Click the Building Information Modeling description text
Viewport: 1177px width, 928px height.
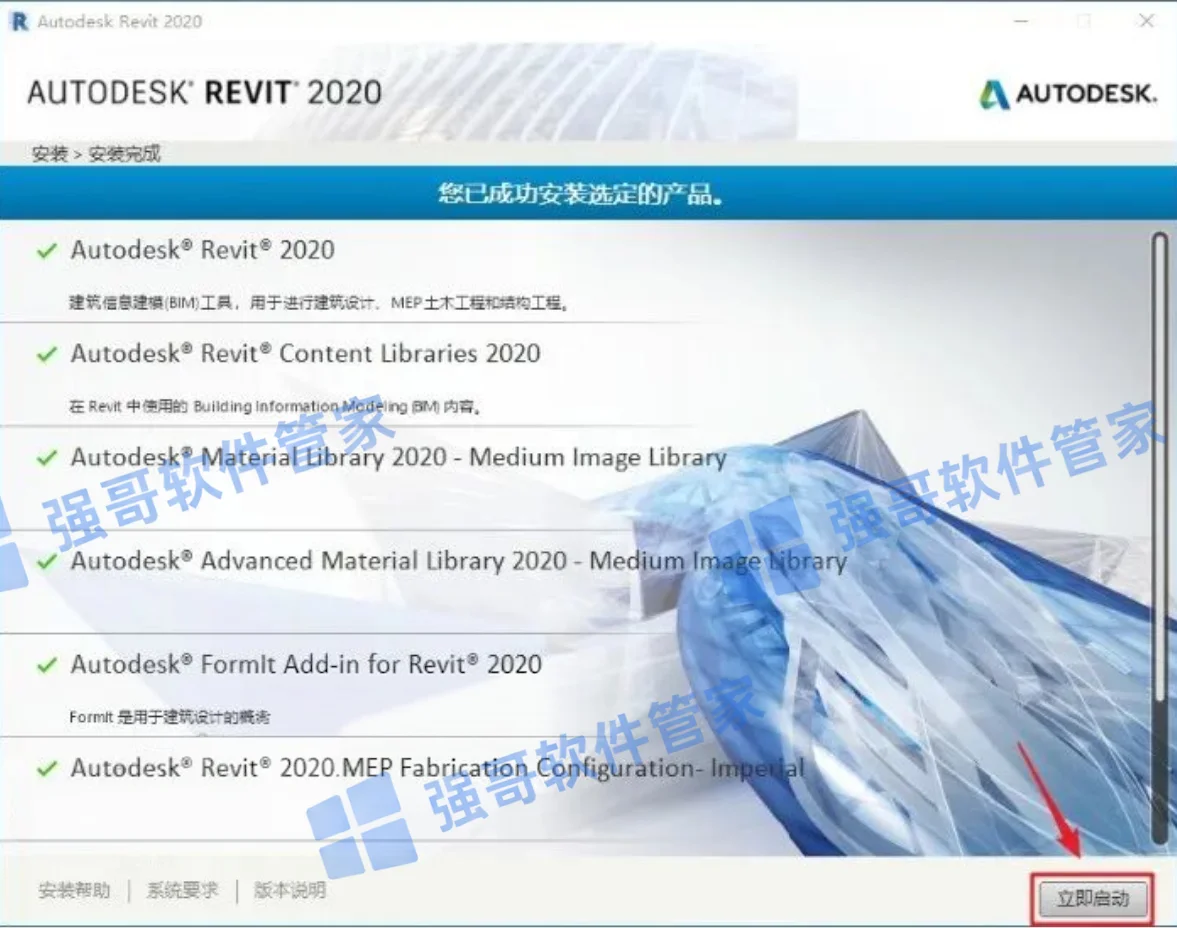click(x=275, y=406)
